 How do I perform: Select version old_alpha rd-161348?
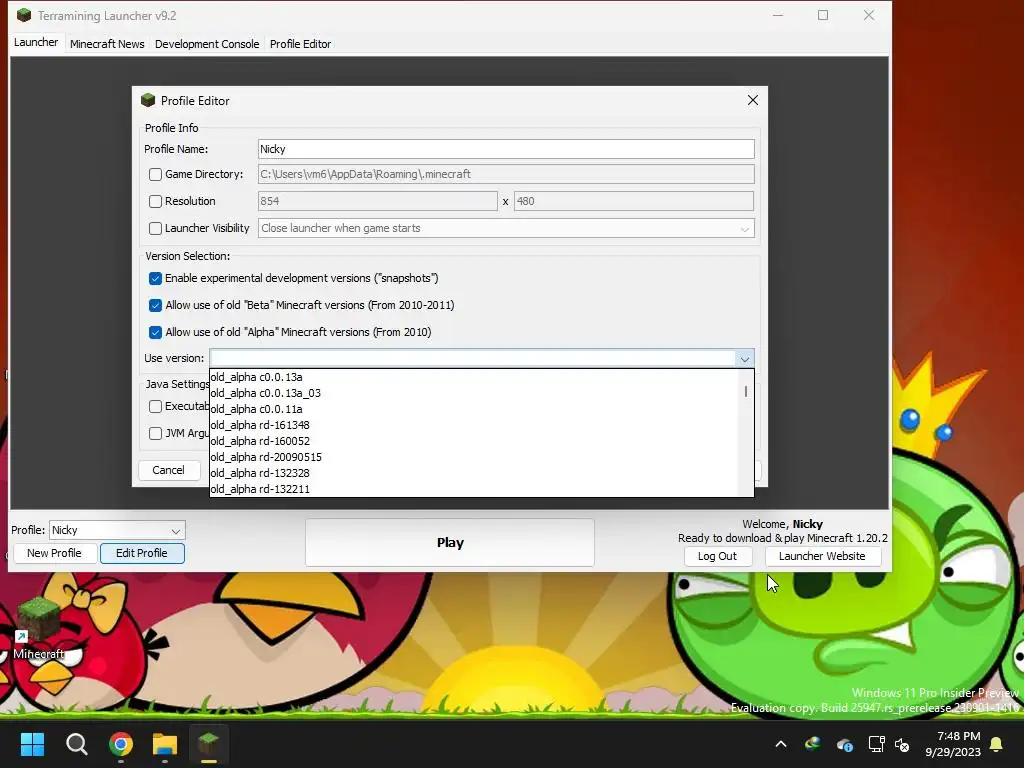473,425
